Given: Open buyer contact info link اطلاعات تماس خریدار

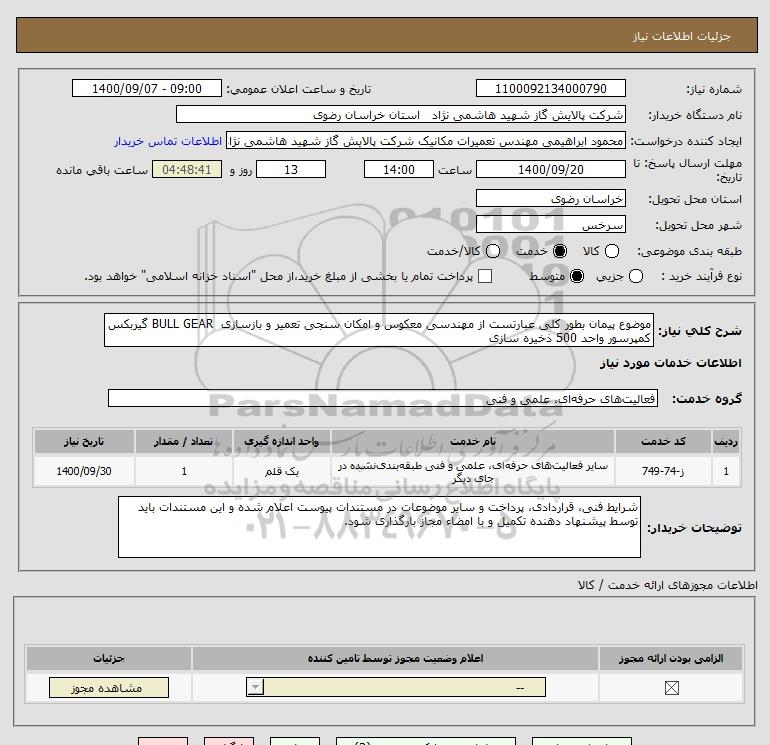Looking at the screenshot, I should (x=168, y=141).
